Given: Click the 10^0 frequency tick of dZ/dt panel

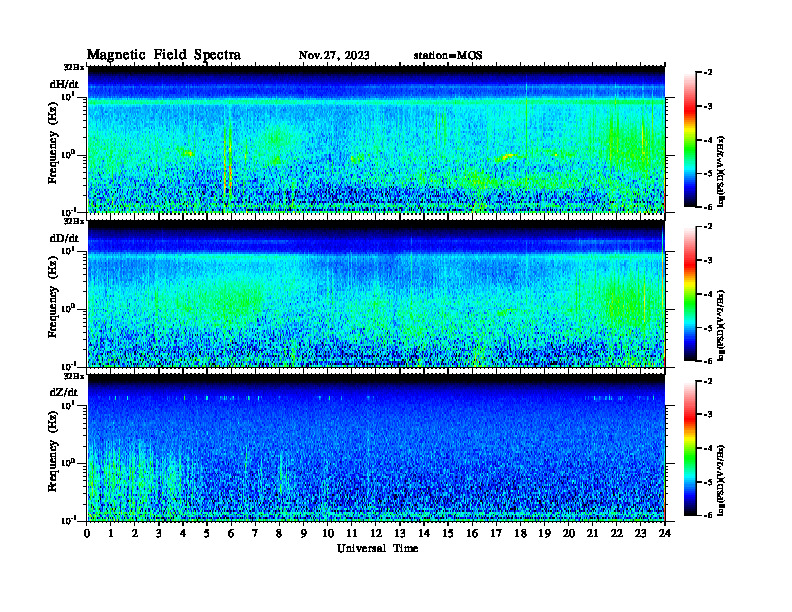Looking at the screenshot, I should click(68, 463).
